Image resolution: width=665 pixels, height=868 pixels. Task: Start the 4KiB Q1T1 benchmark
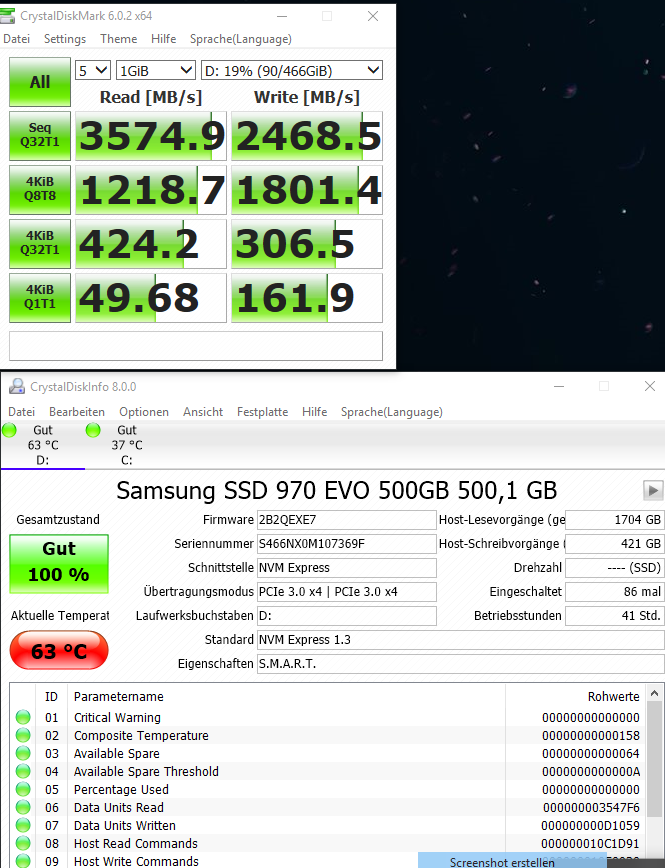pos(40,297)
